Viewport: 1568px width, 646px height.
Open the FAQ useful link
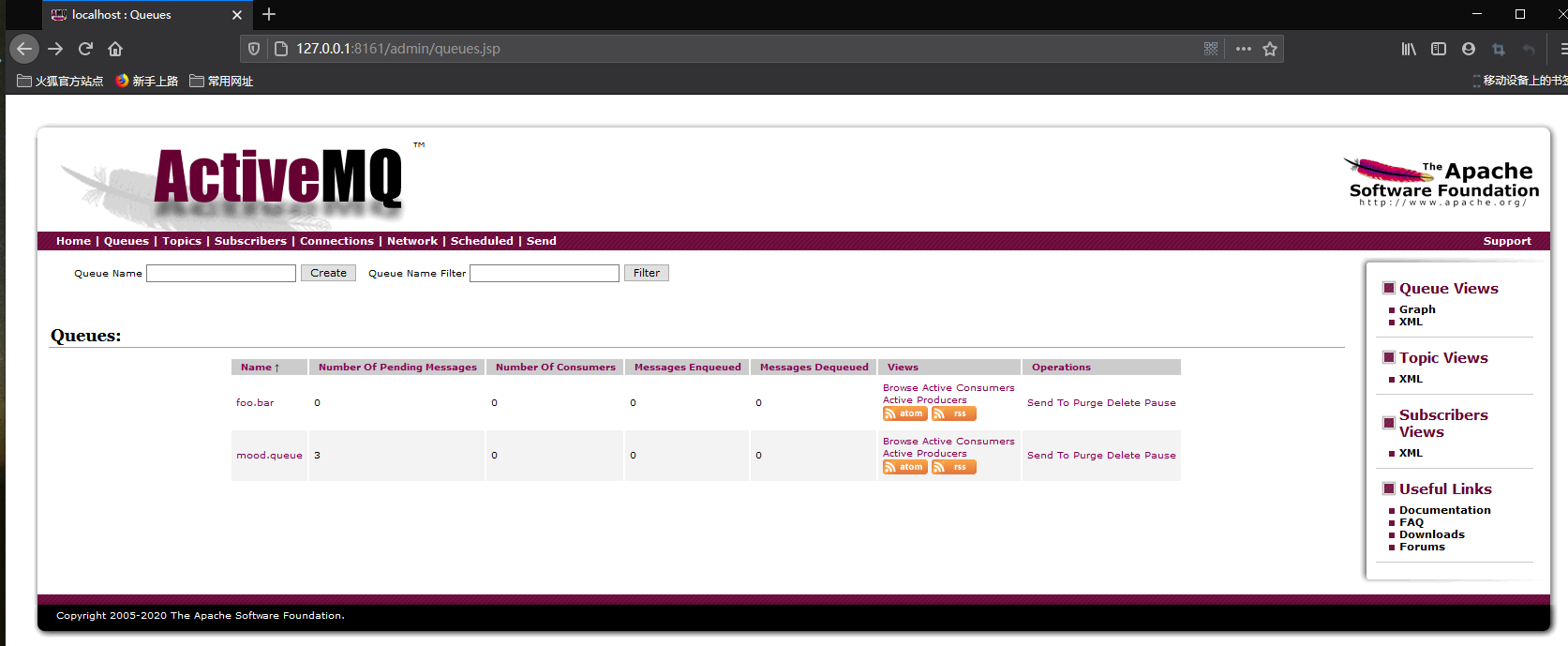coord(1411,522)
